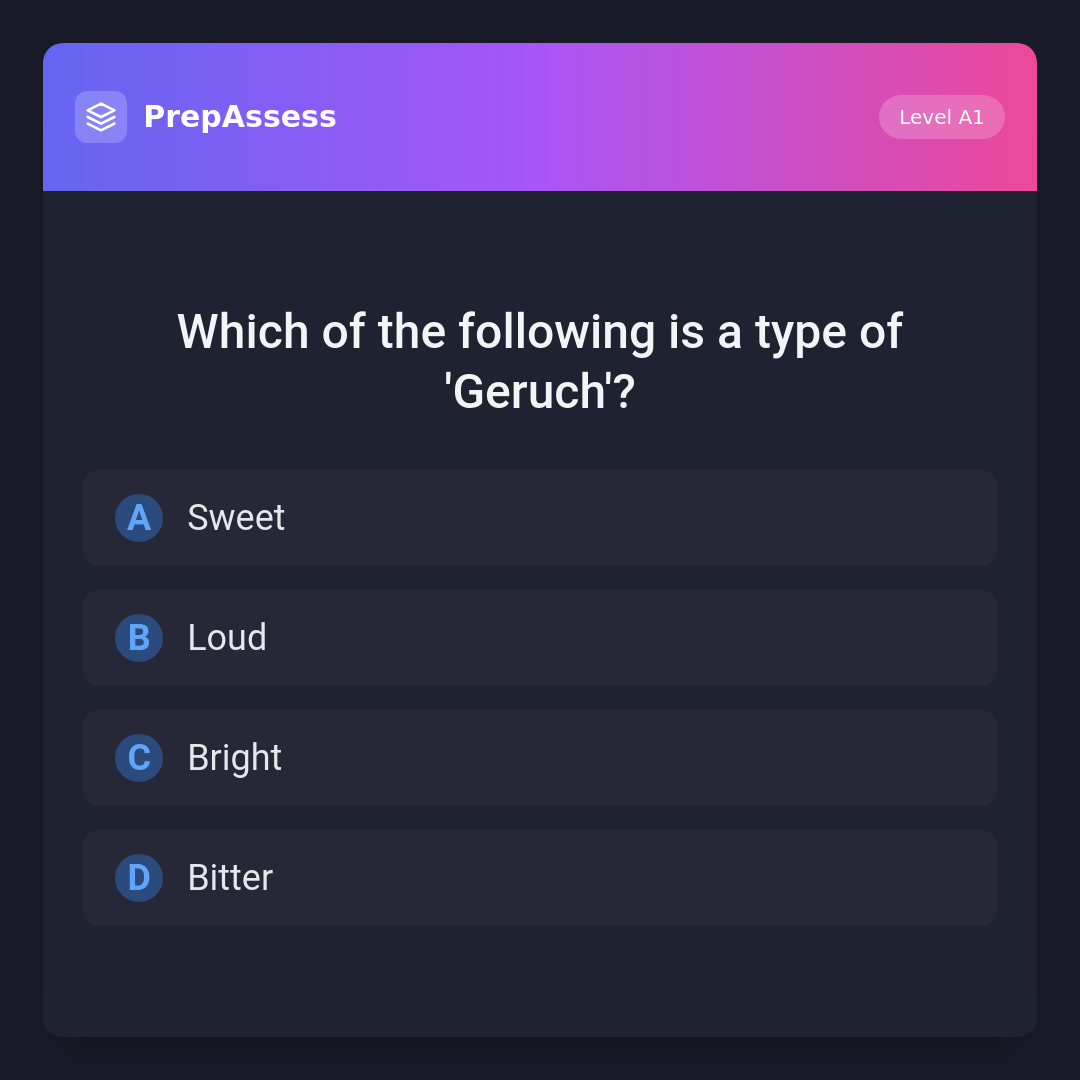Click the PrepAssess stacked layers logo icon

click(x=101, y=117)
